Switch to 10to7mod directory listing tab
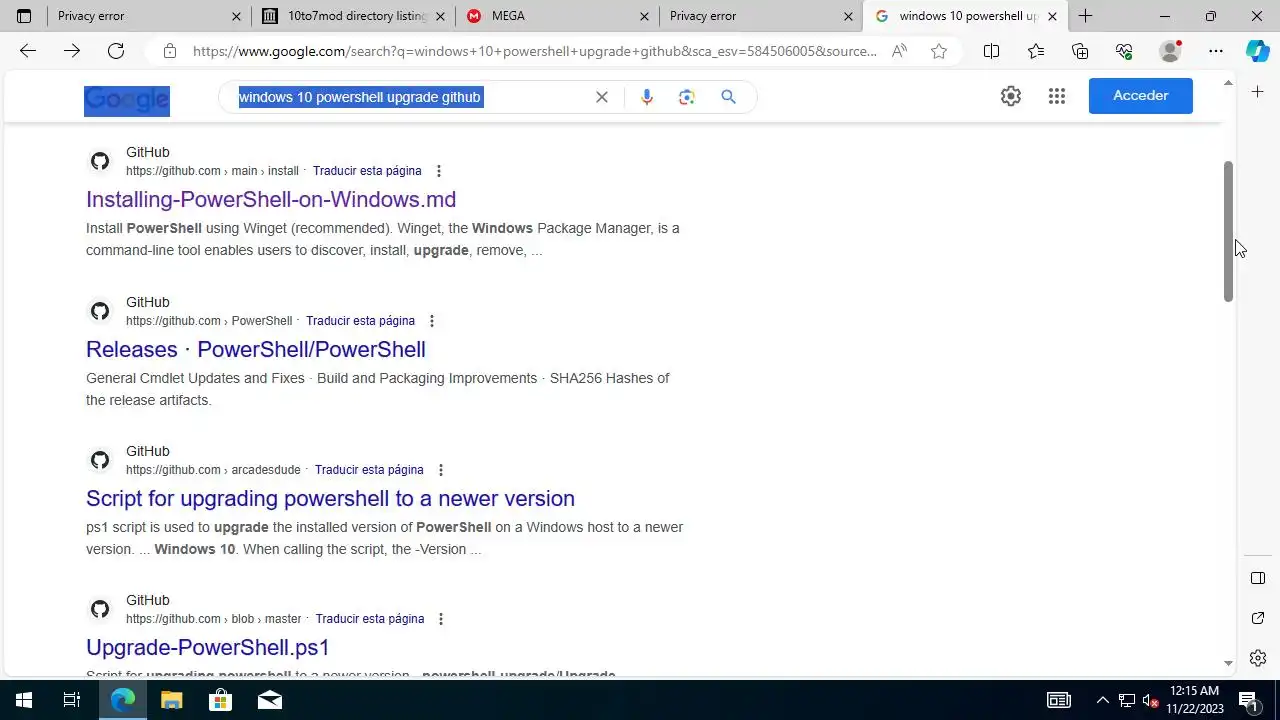Image resolution: width=1280 pixels, height=720 pixels. 348,16
